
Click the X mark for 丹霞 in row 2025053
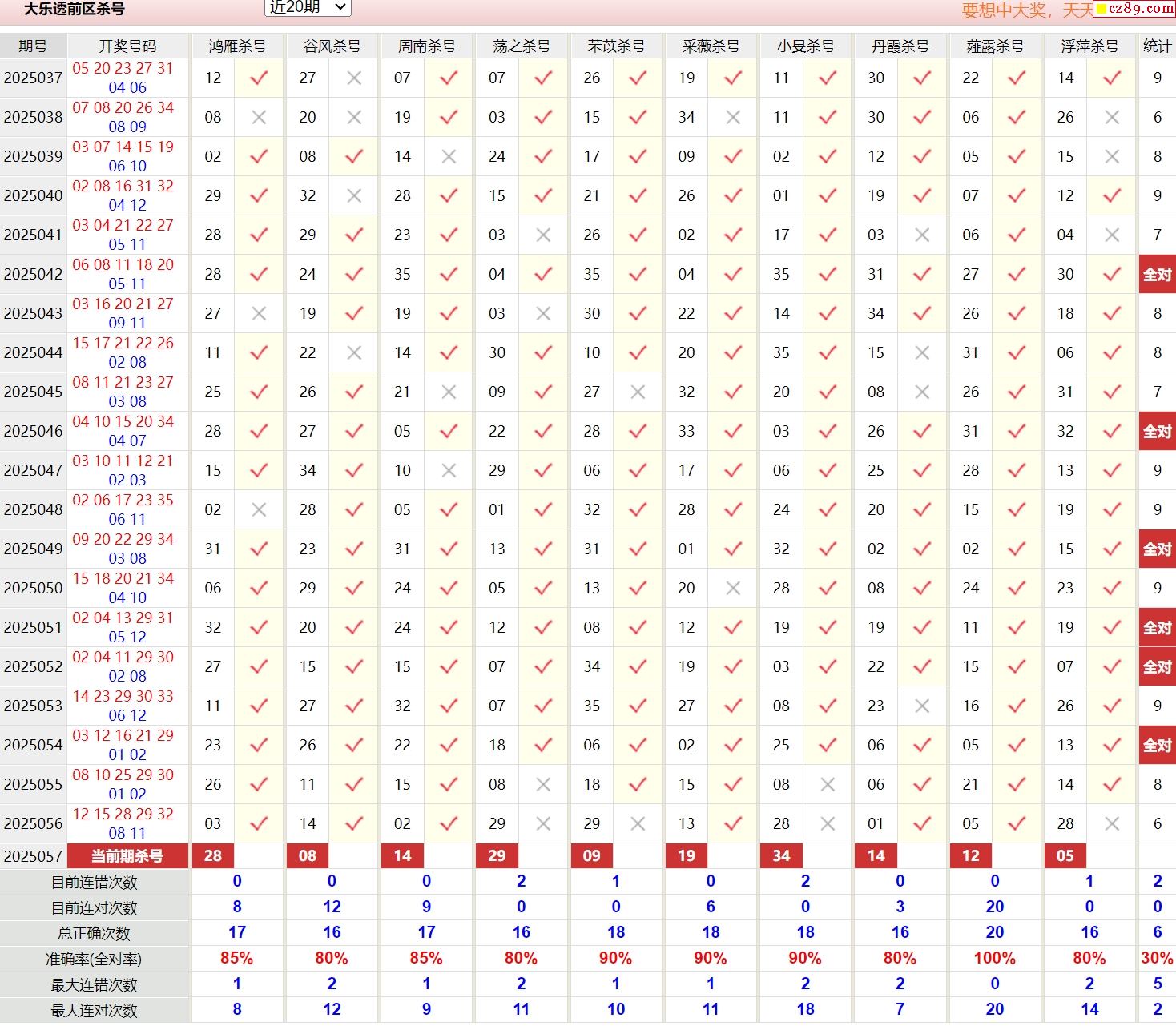click(922, 706)
